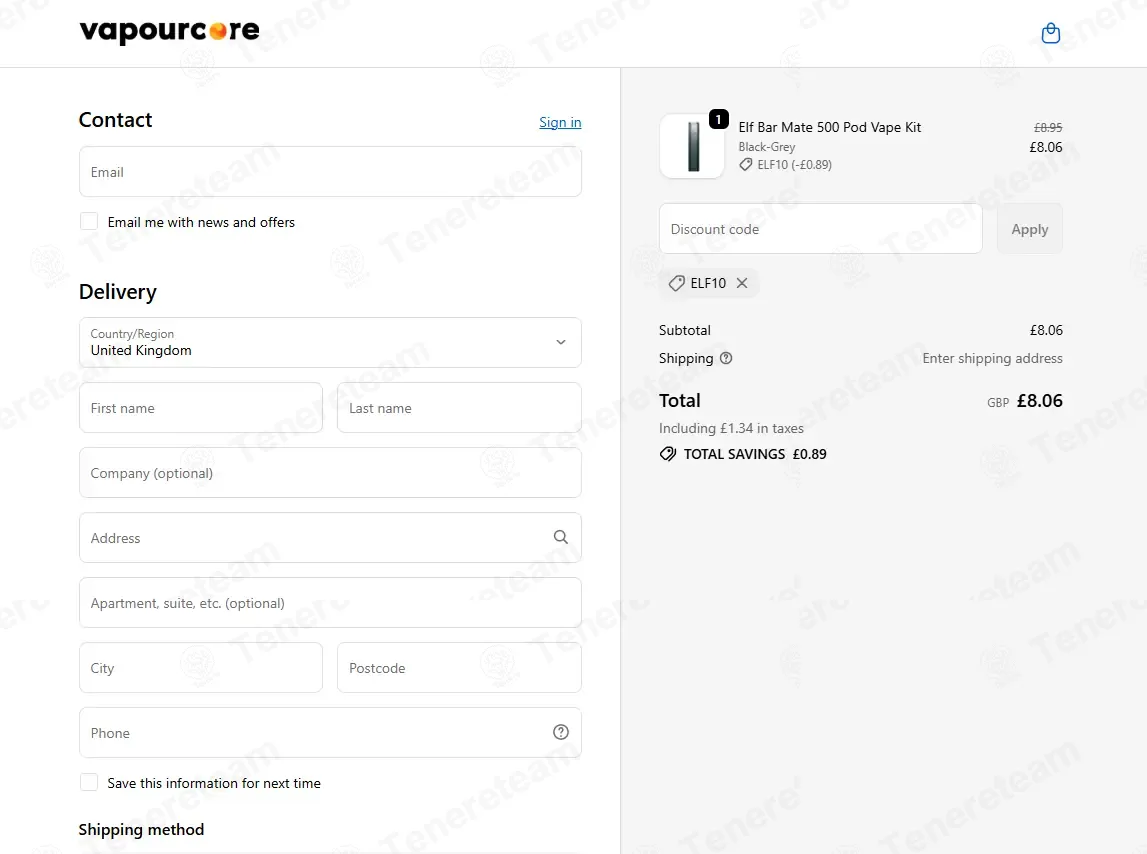Click the Enter shipping address text
This screenshot has height=854, width=1147.
tap(992, 359)
